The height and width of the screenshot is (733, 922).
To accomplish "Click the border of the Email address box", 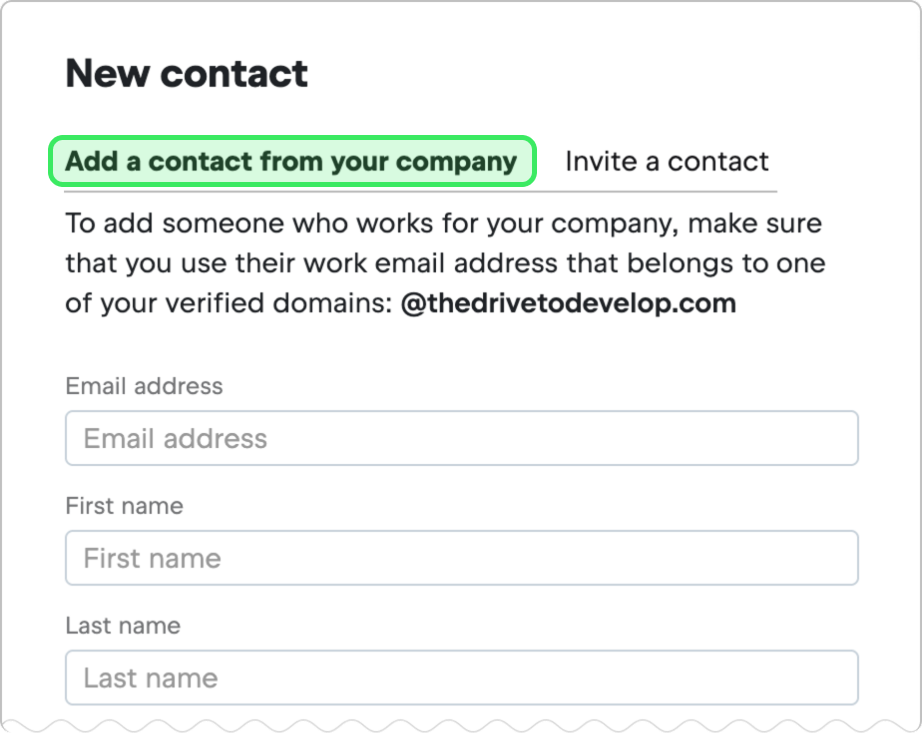I will pyautogui.click(x=461, y=413).
